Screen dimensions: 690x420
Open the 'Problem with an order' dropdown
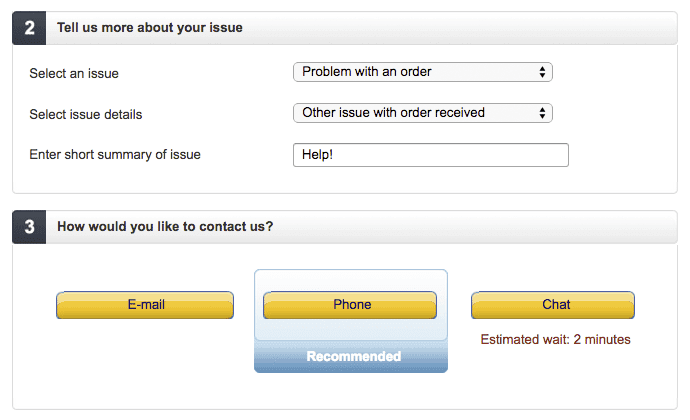421,72
